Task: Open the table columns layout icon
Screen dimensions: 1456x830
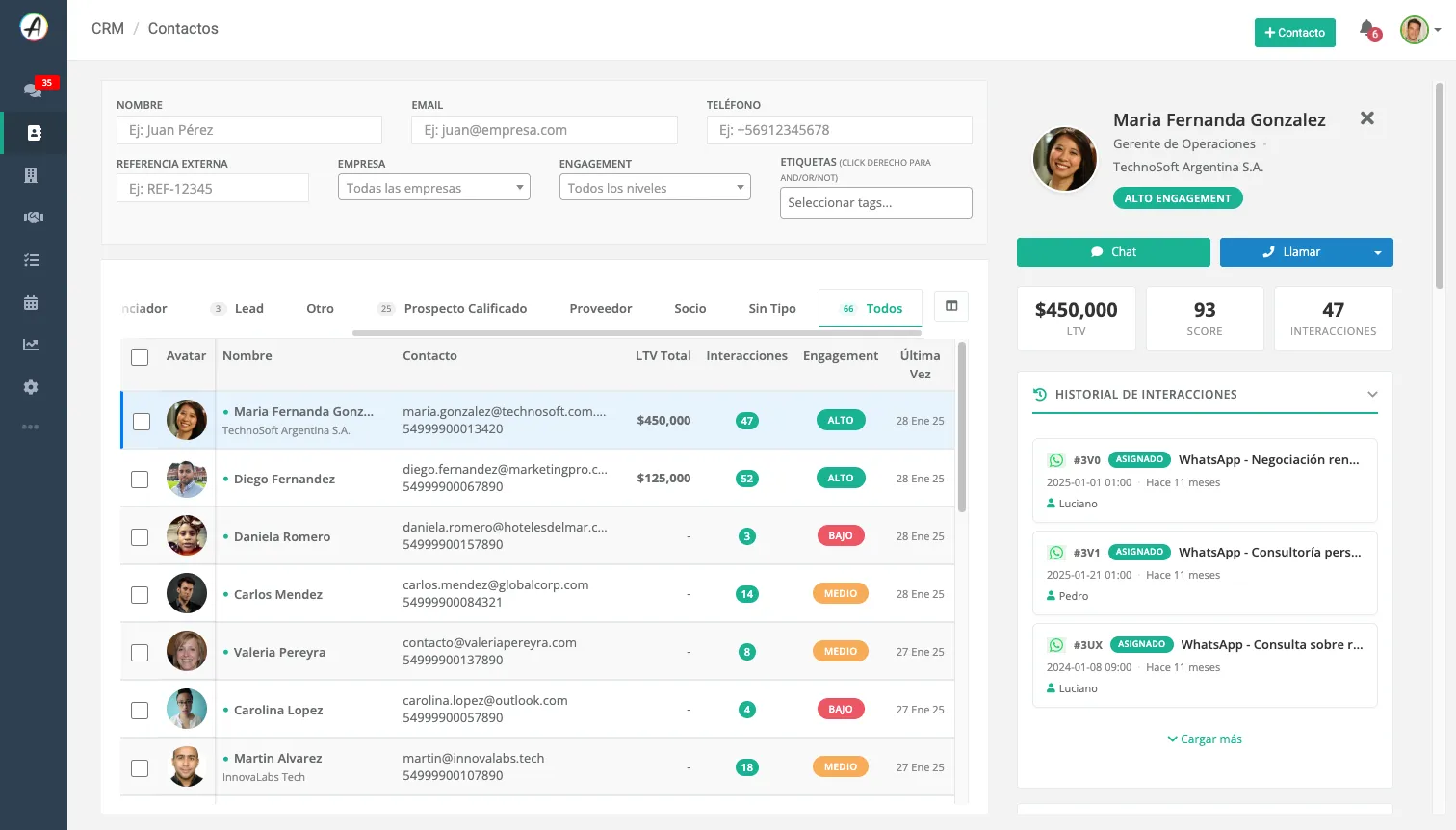Action: (951, 306)
